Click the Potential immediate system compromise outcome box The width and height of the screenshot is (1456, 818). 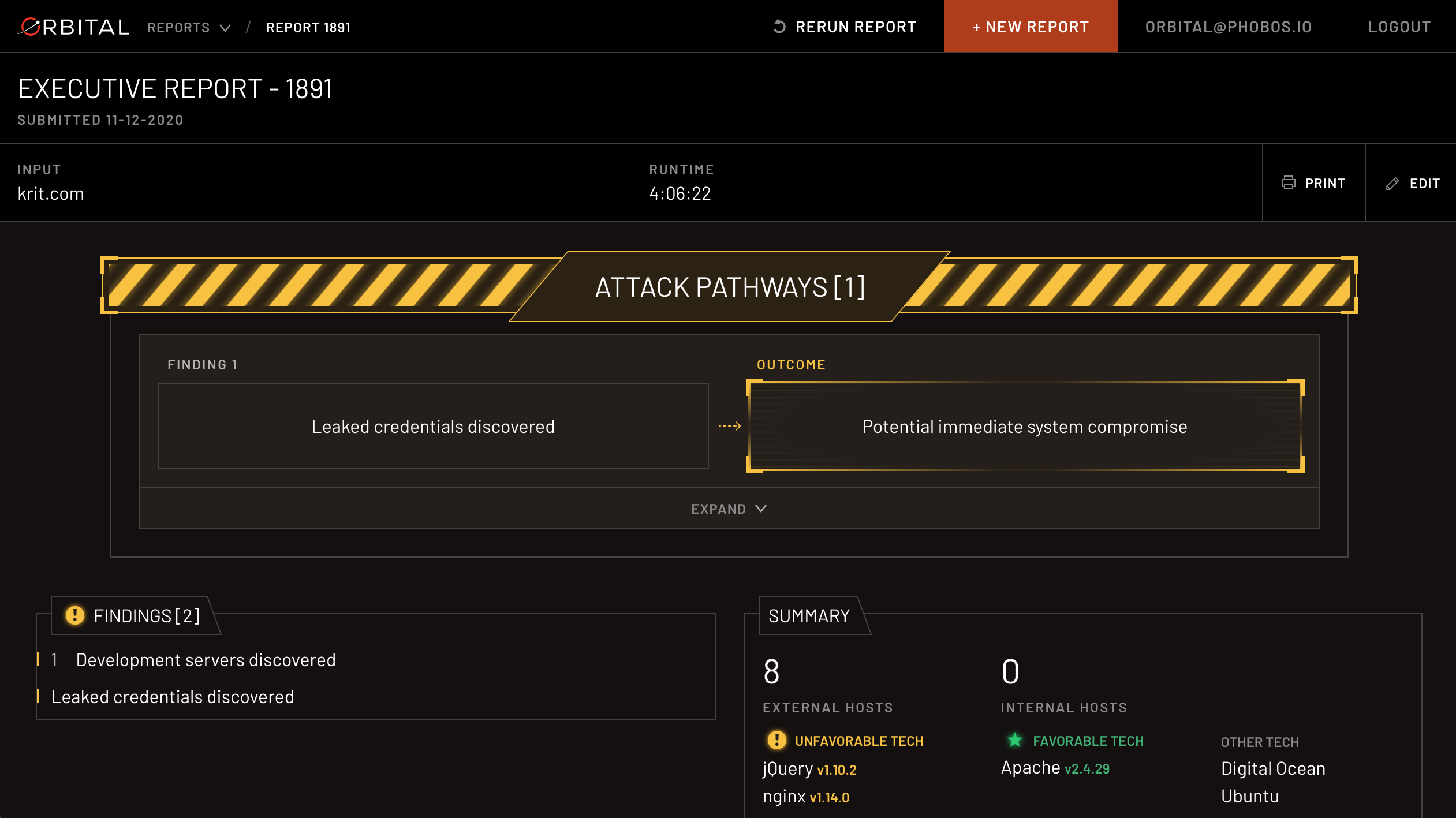1024,426
